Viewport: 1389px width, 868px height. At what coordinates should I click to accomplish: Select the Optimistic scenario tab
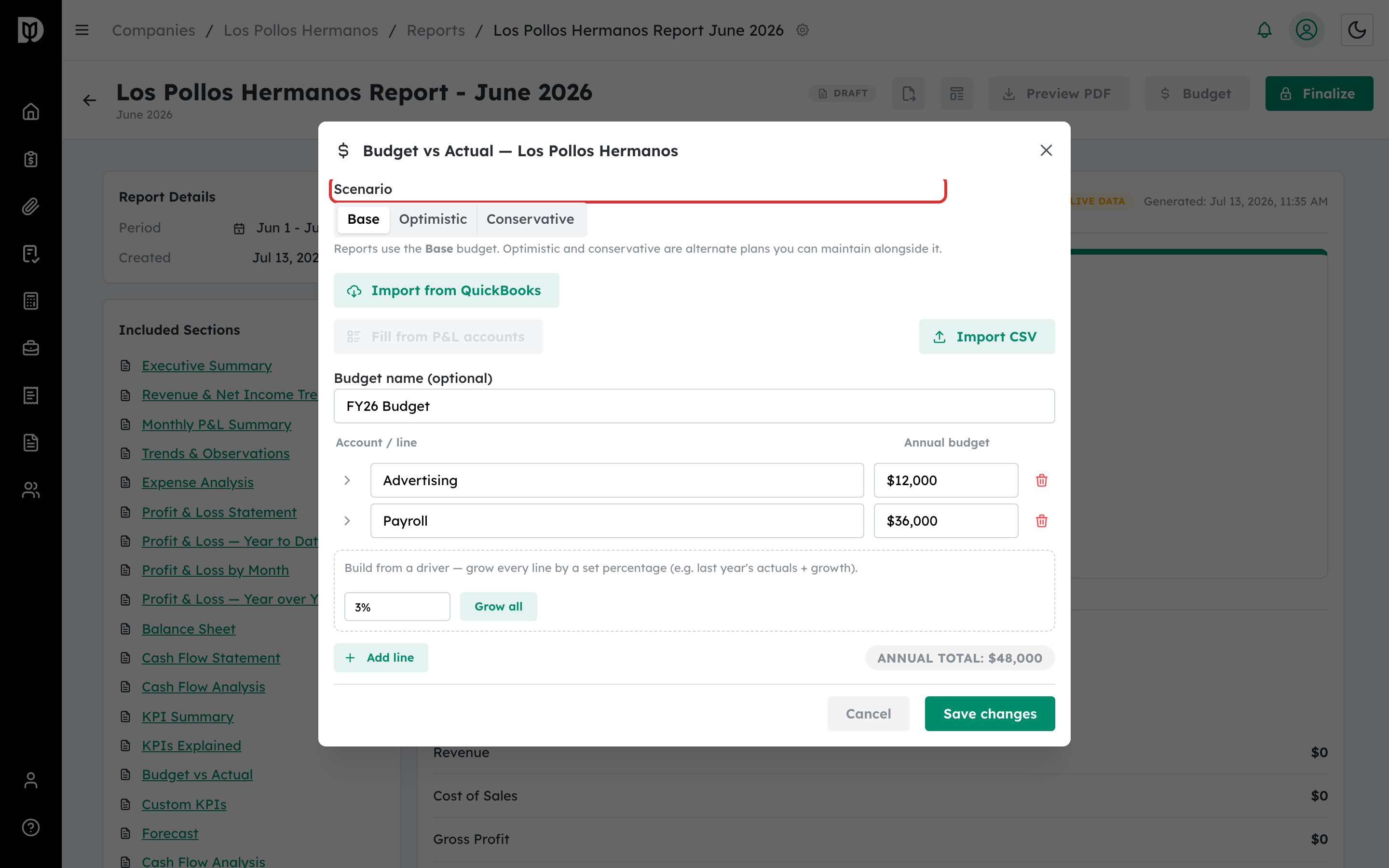(433, 219)
